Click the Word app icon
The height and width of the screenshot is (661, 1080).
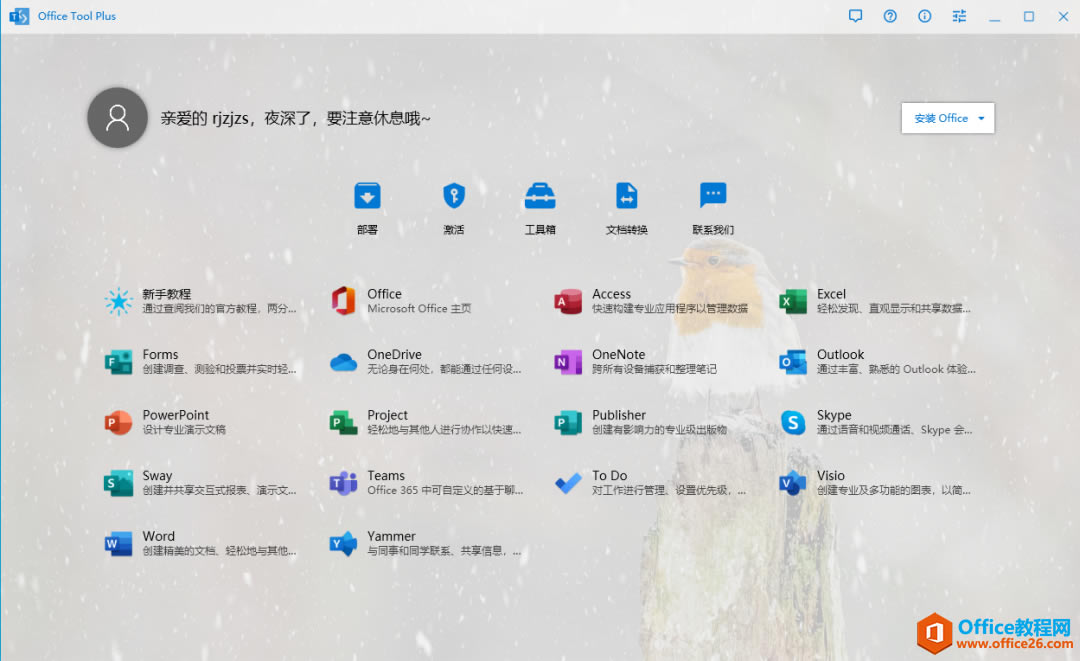118,544
